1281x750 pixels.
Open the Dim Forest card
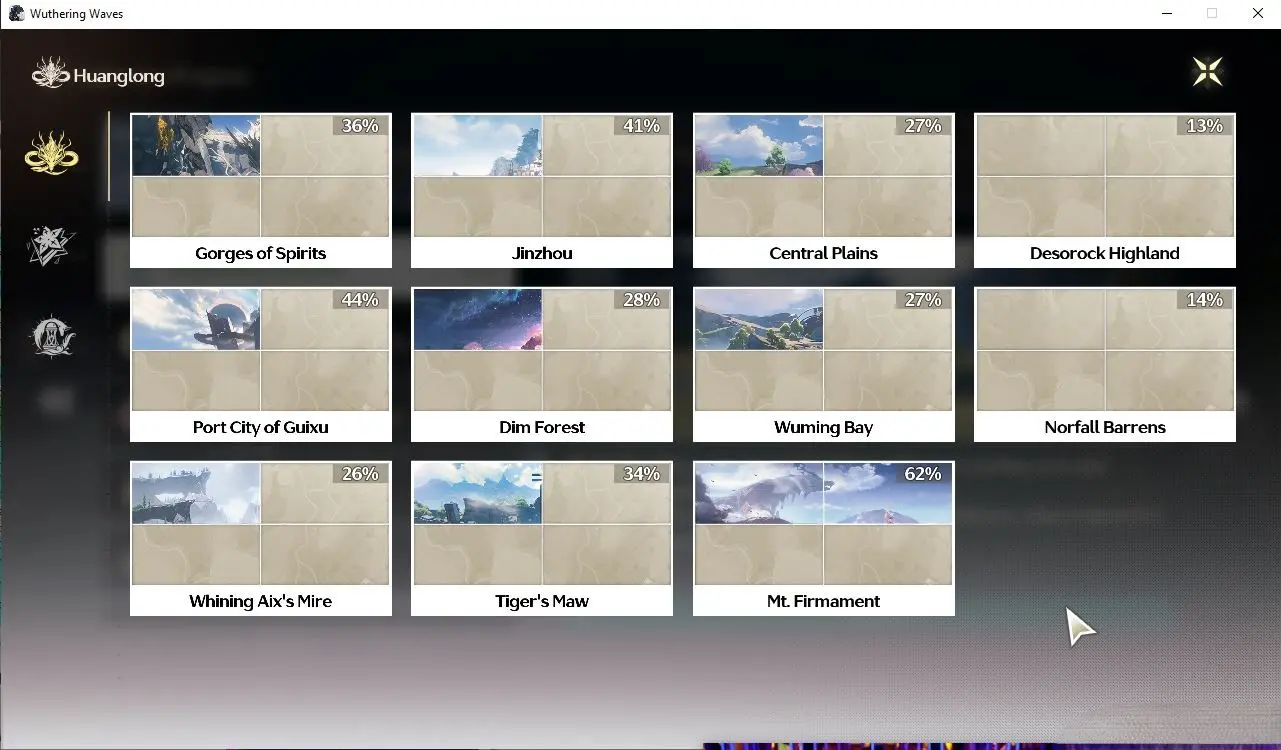pyautogui.click(x=542, y=364)
